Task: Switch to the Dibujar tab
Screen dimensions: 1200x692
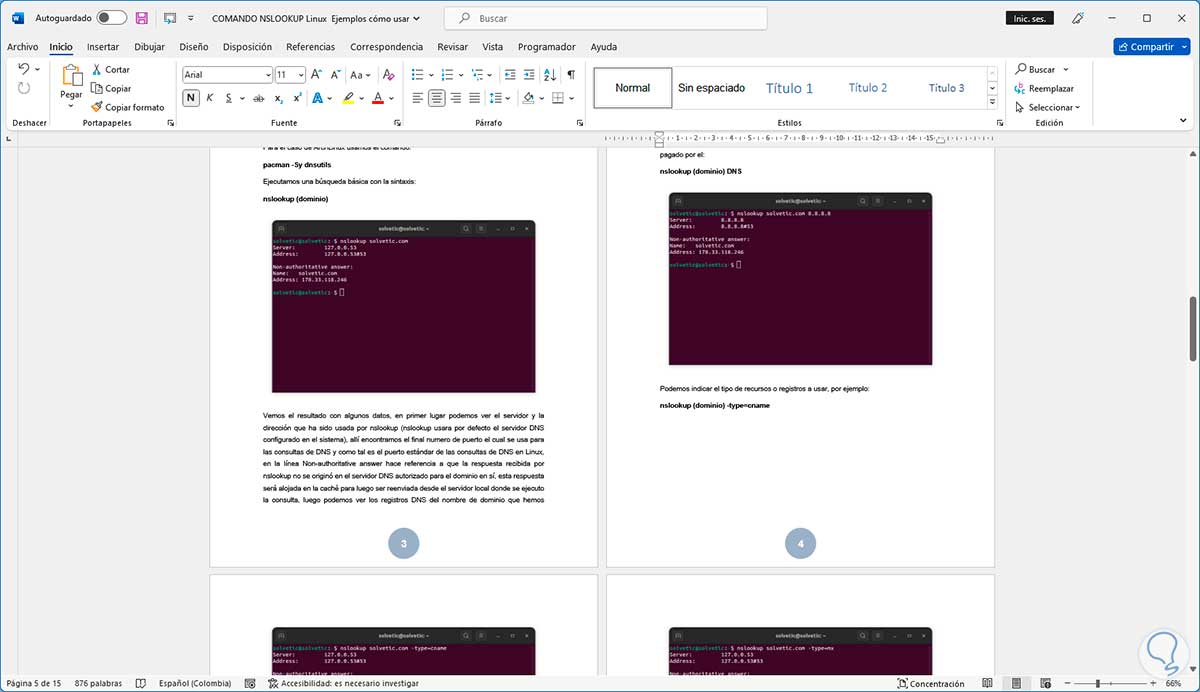Action: pyautogui.click(x=149, y=47)
